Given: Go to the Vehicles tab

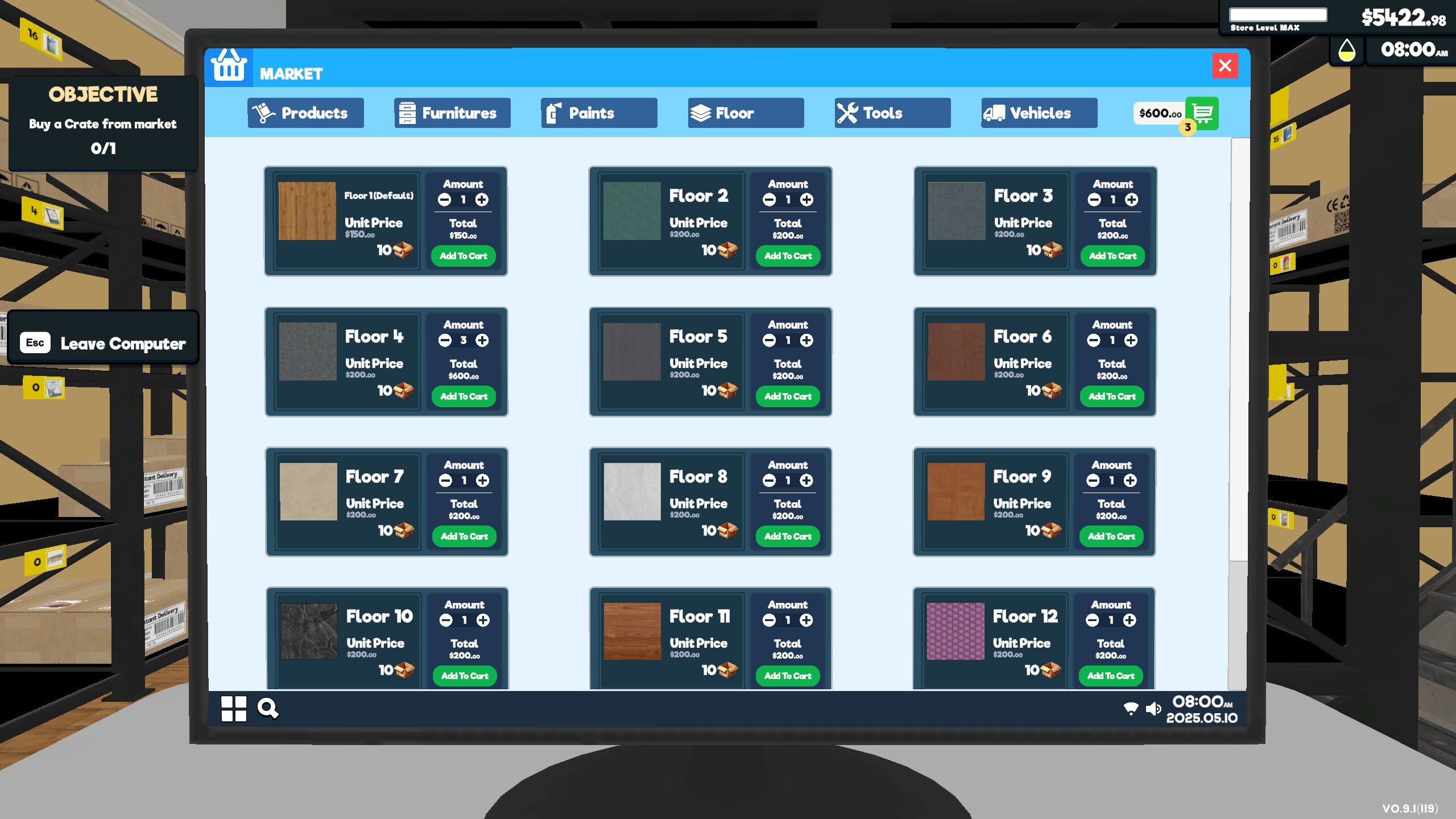Looking at the screenshot, I should 1039,113.
